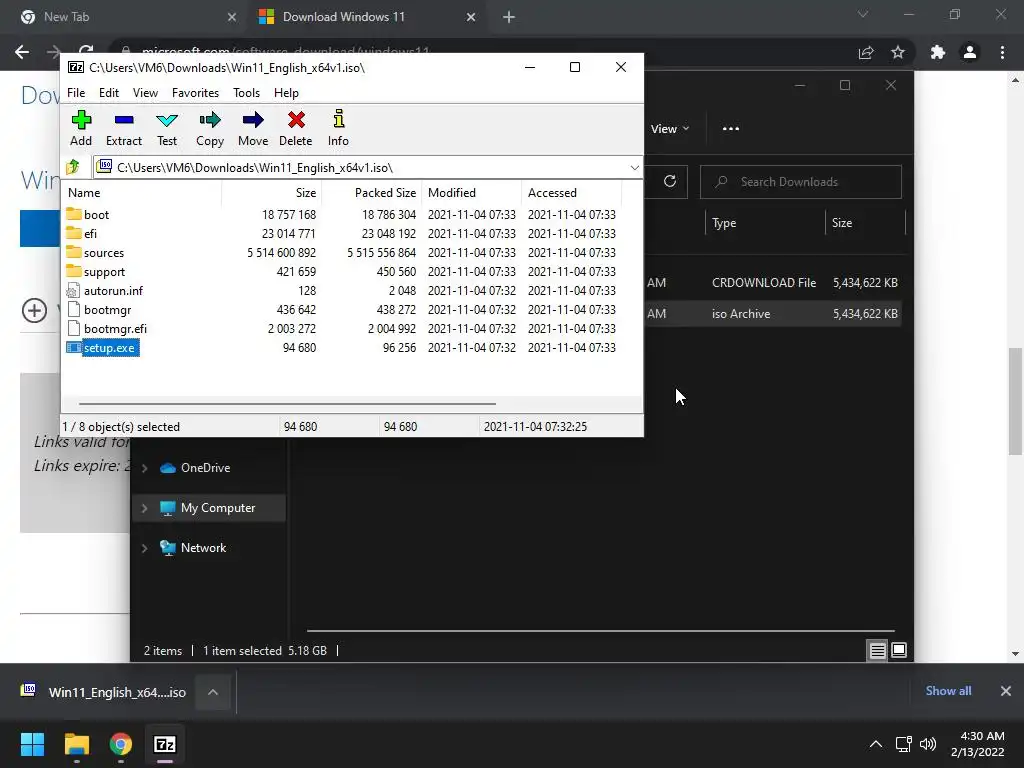Click the Explorer refresh button

[669, 182]
